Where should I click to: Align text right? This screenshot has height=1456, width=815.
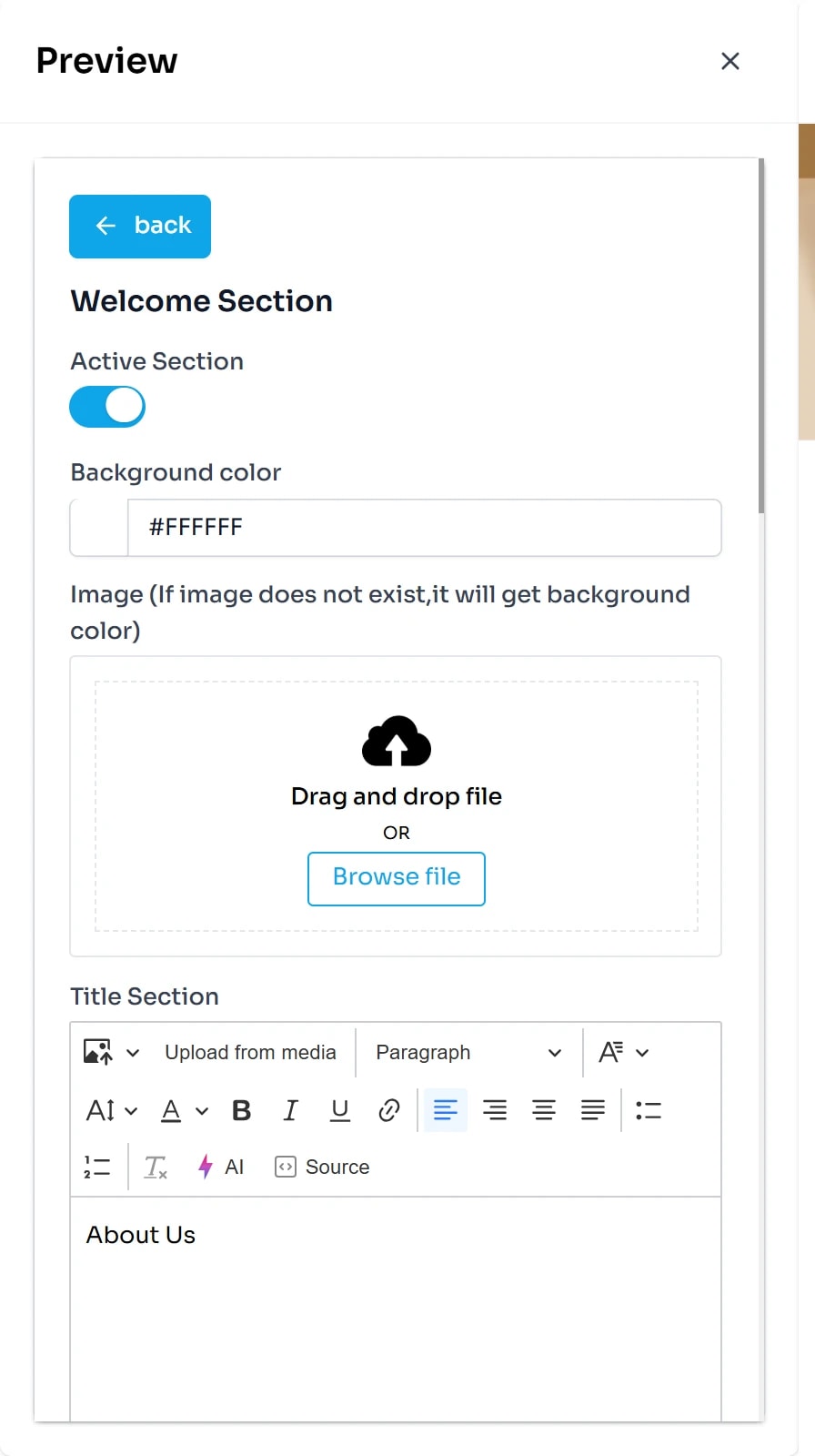pos(495,1110)
